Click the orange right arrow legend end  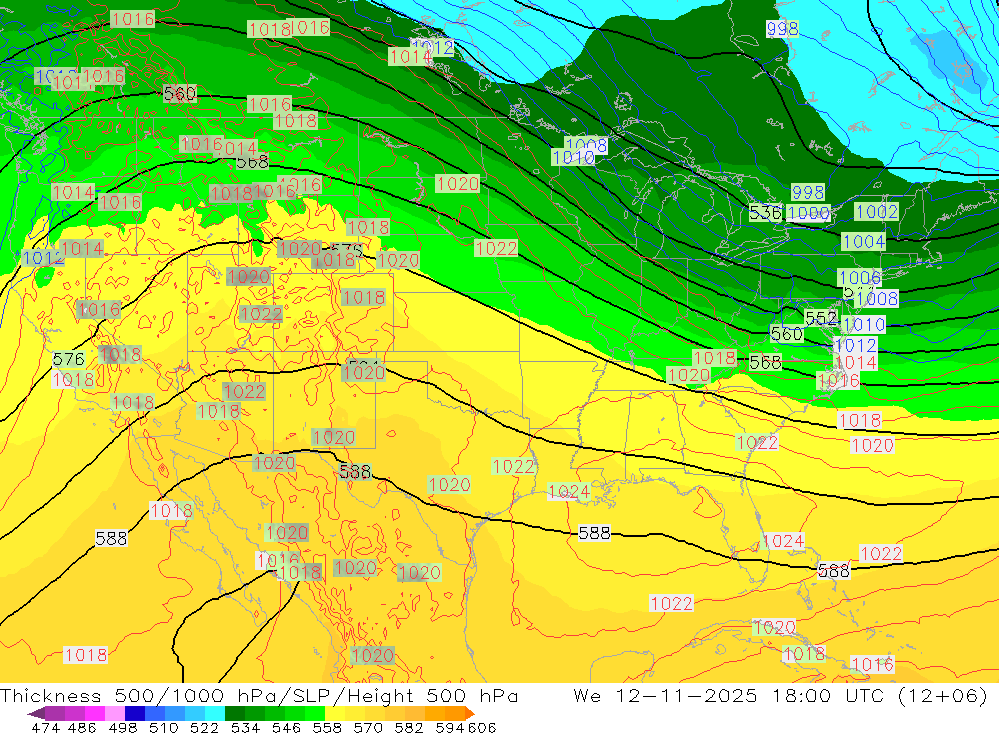[469, 713]
